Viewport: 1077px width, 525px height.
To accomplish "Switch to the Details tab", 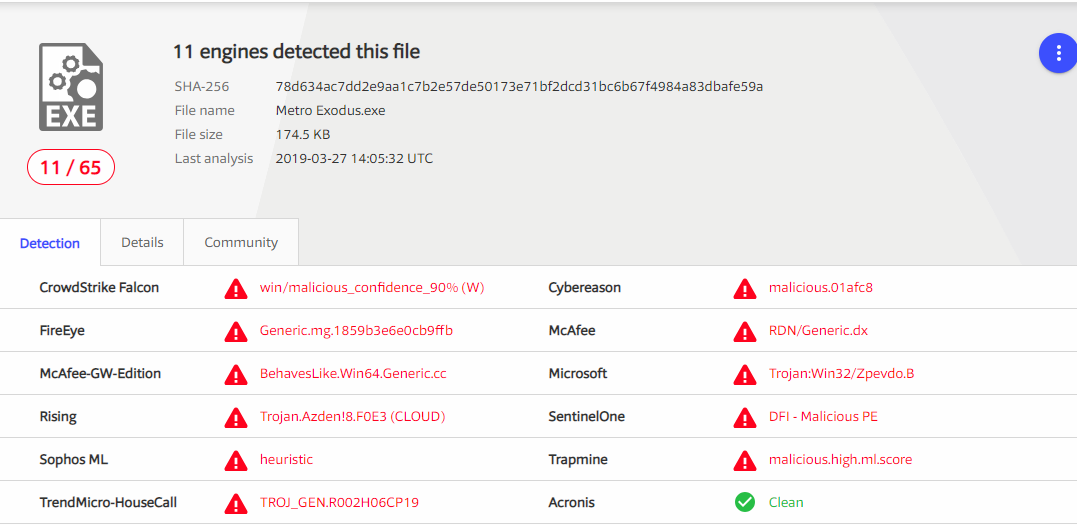I will point(142,242).
